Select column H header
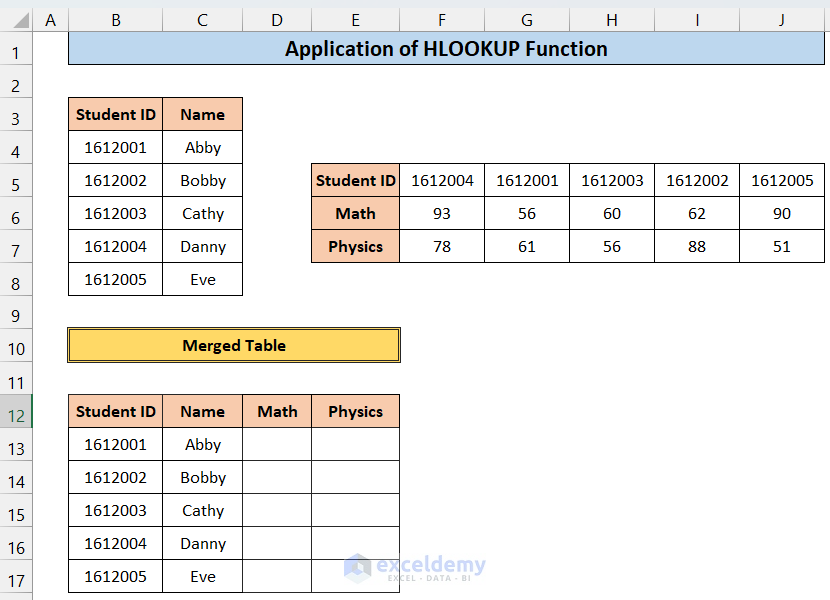 (612, 20)
